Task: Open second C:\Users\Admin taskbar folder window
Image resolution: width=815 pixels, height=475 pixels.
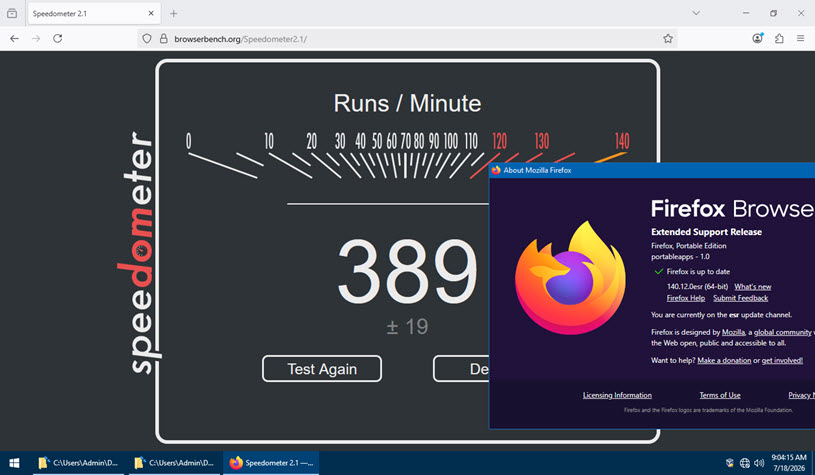Action: pyautogui.click(x=174, y=463)
